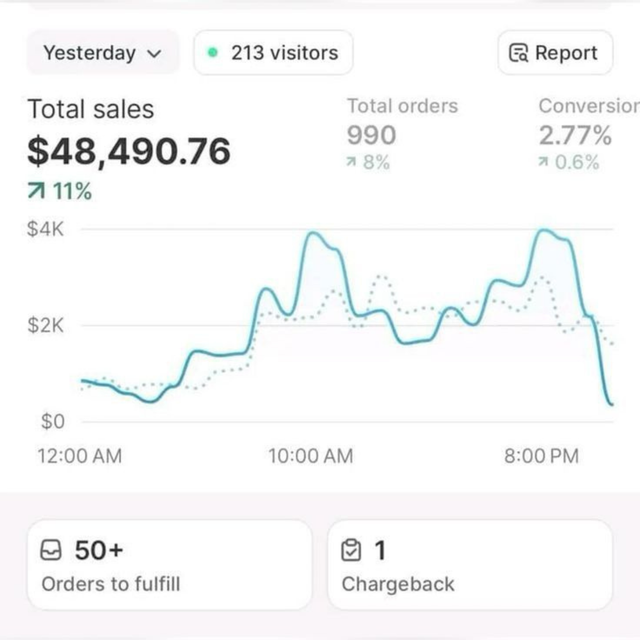This screenshot has height=640, width=640.
Task: Open the 1 Chargeback card
Action: pyautogui.click(x=469, y=565)
